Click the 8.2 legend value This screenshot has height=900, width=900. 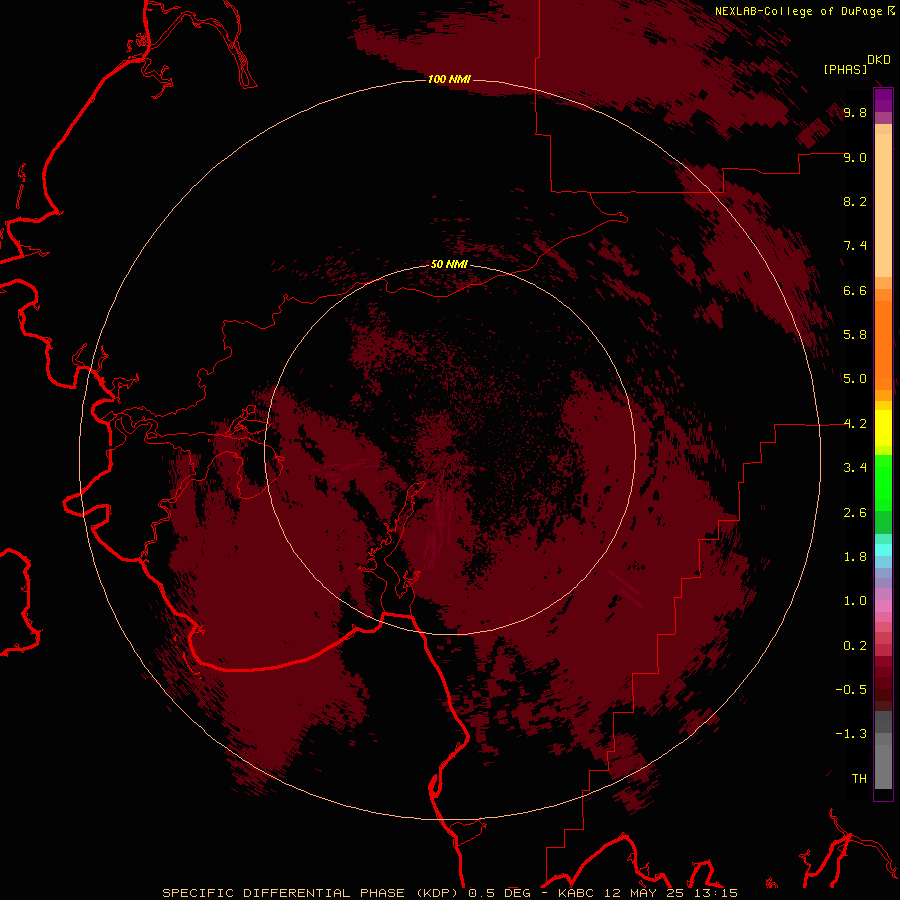point(855,201)
